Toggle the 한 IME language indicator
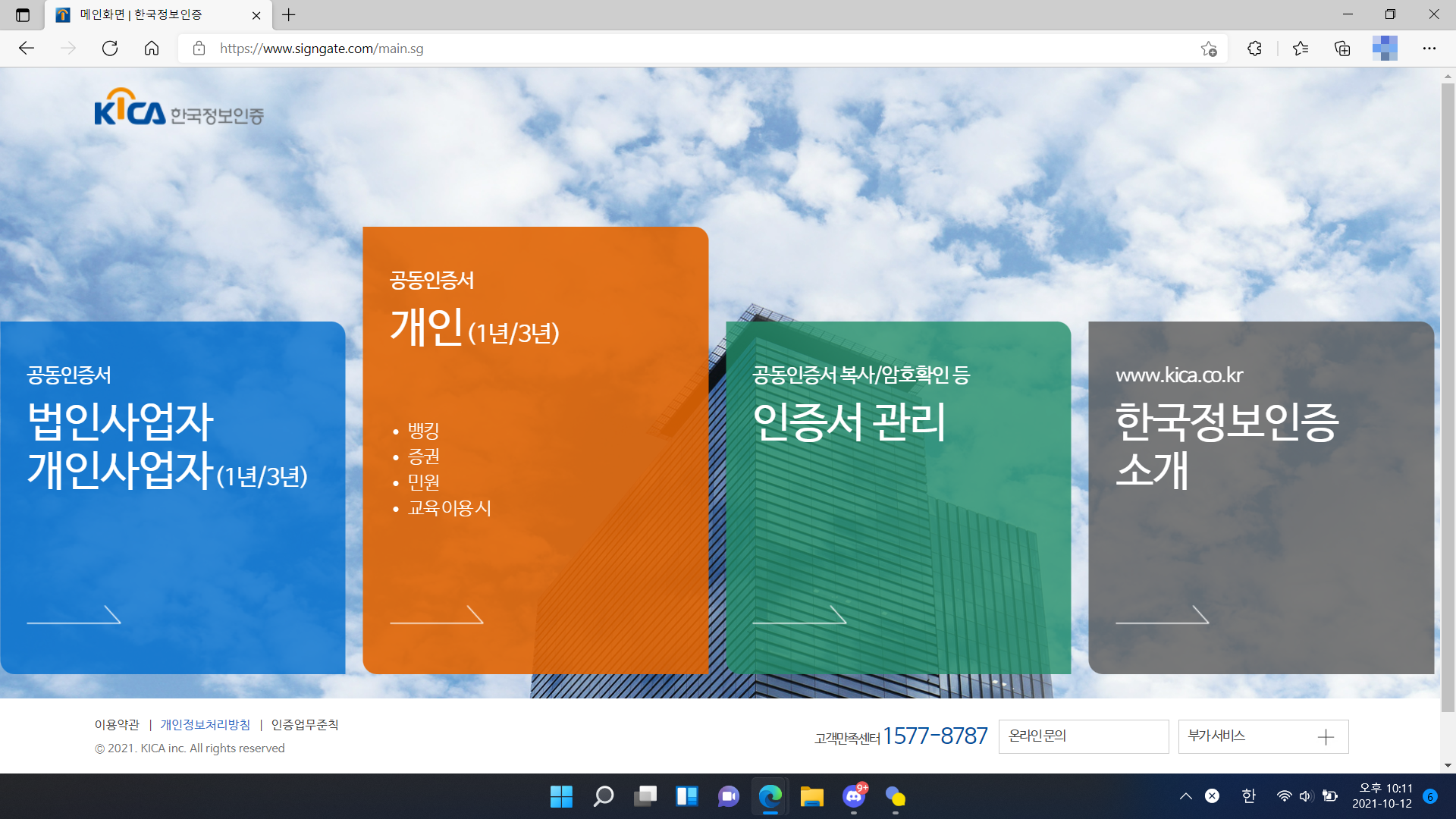This screenshot has height=819, width=1456. click(1248, 795)
